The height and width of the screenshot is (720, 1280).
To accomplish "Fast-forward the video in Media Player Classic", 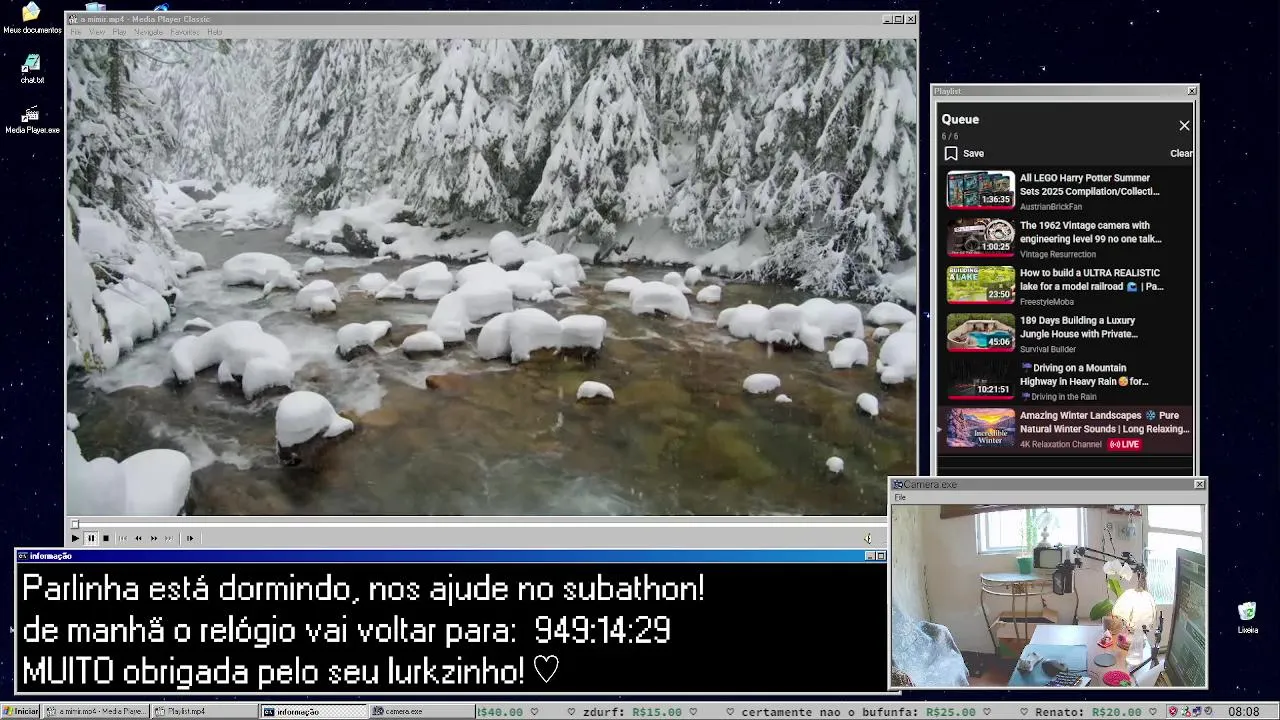I will tap(154, 538).
